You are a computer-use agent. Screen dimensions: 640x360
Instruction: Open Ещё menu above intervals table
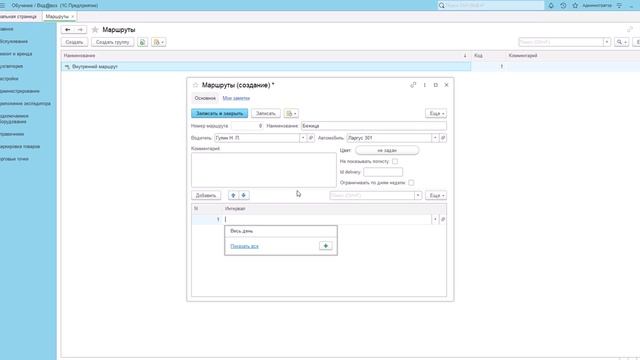coord(436,196)
